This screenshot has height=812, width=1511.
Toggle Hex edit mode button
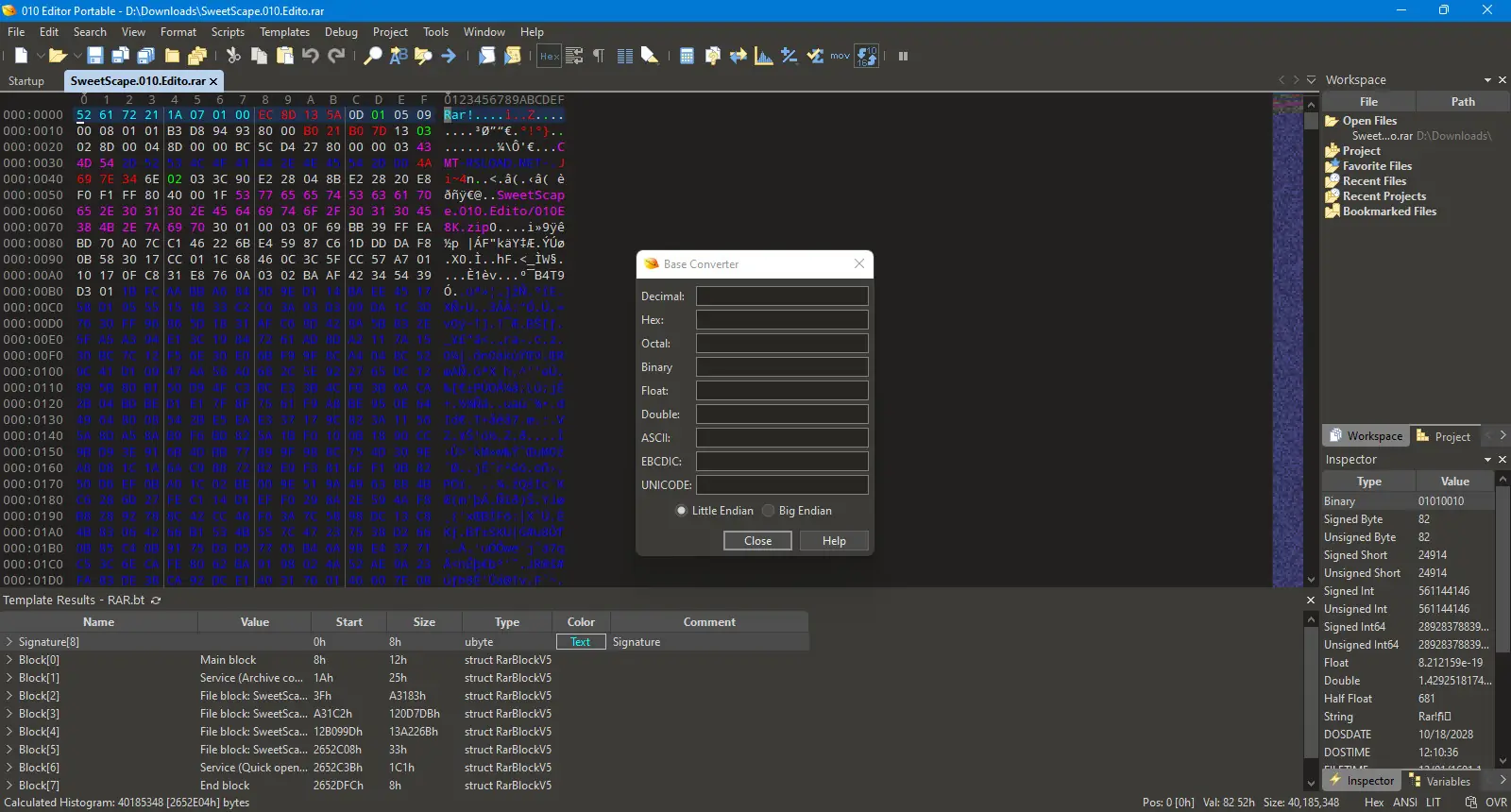tap(549, 56)
